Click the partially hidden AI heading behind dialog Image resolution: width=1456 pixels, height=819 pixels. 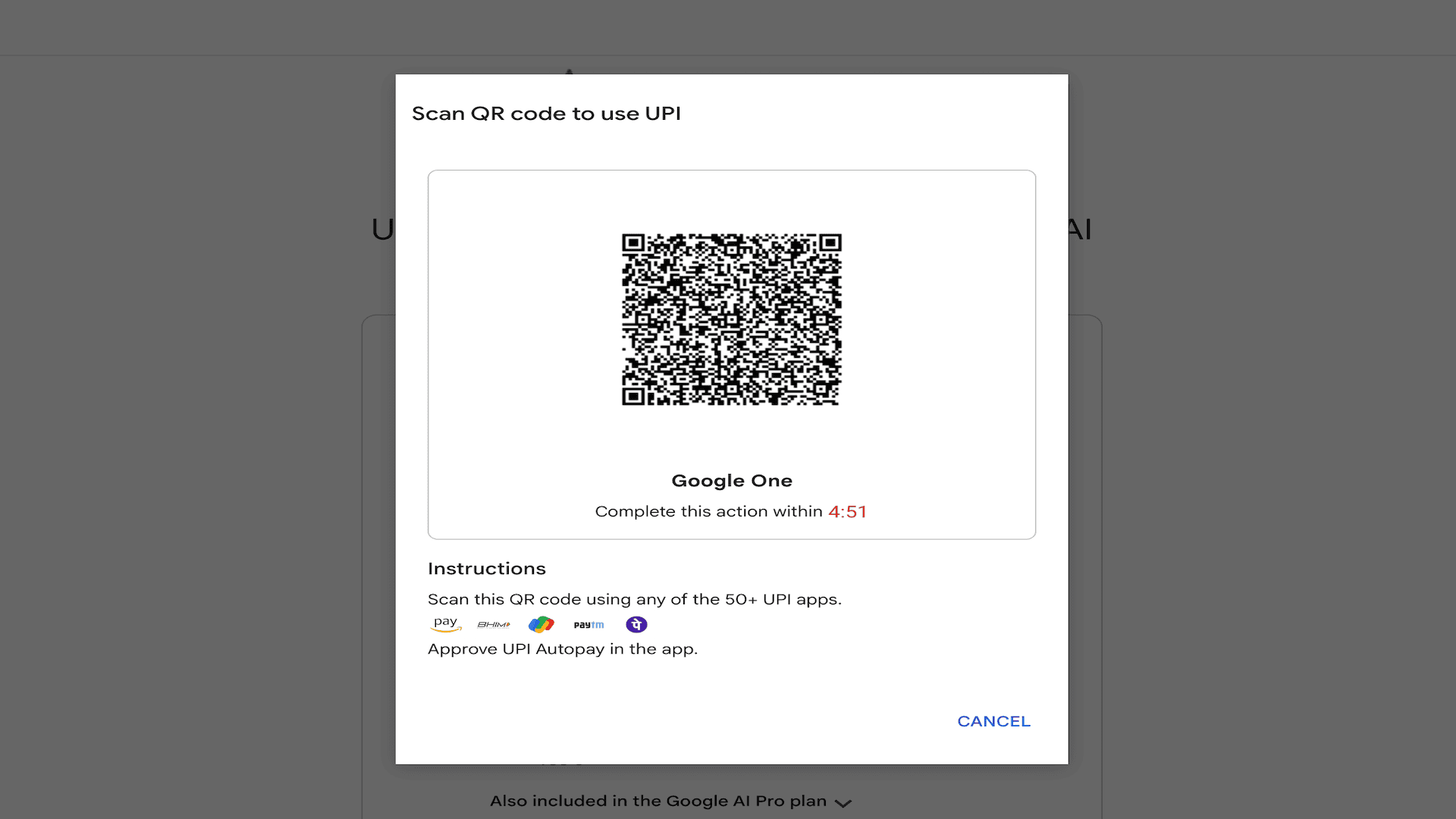(1080, 229)
